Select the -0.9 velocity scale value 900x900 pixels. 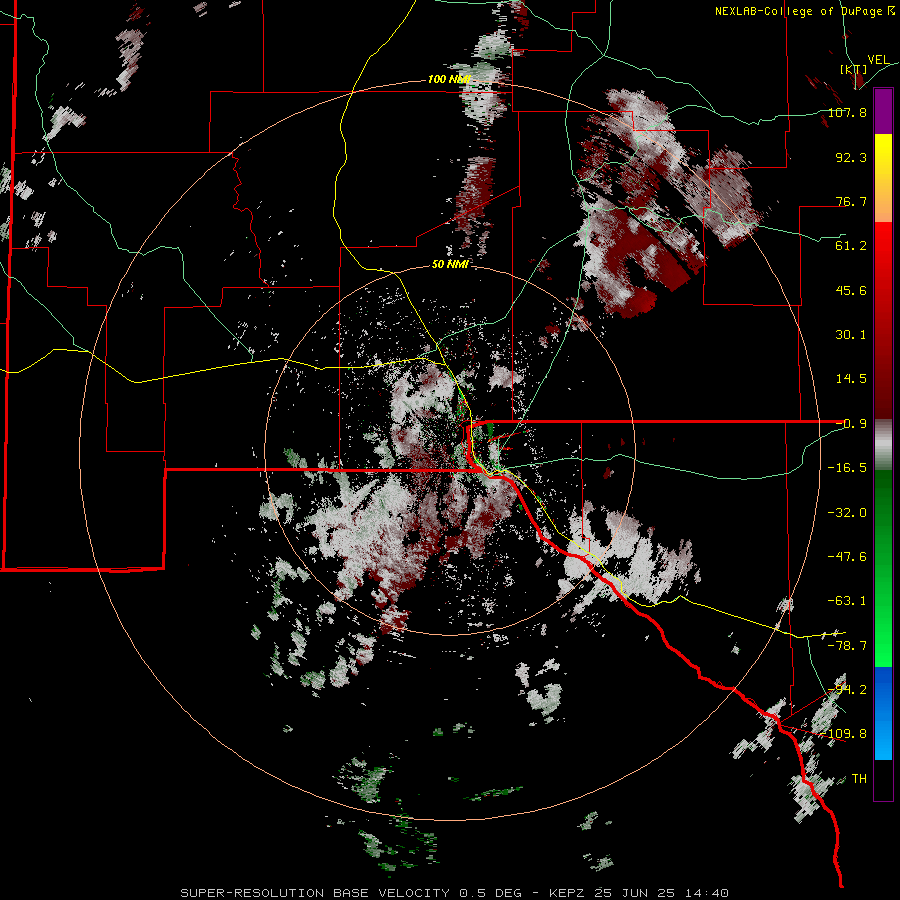(851, 424)
